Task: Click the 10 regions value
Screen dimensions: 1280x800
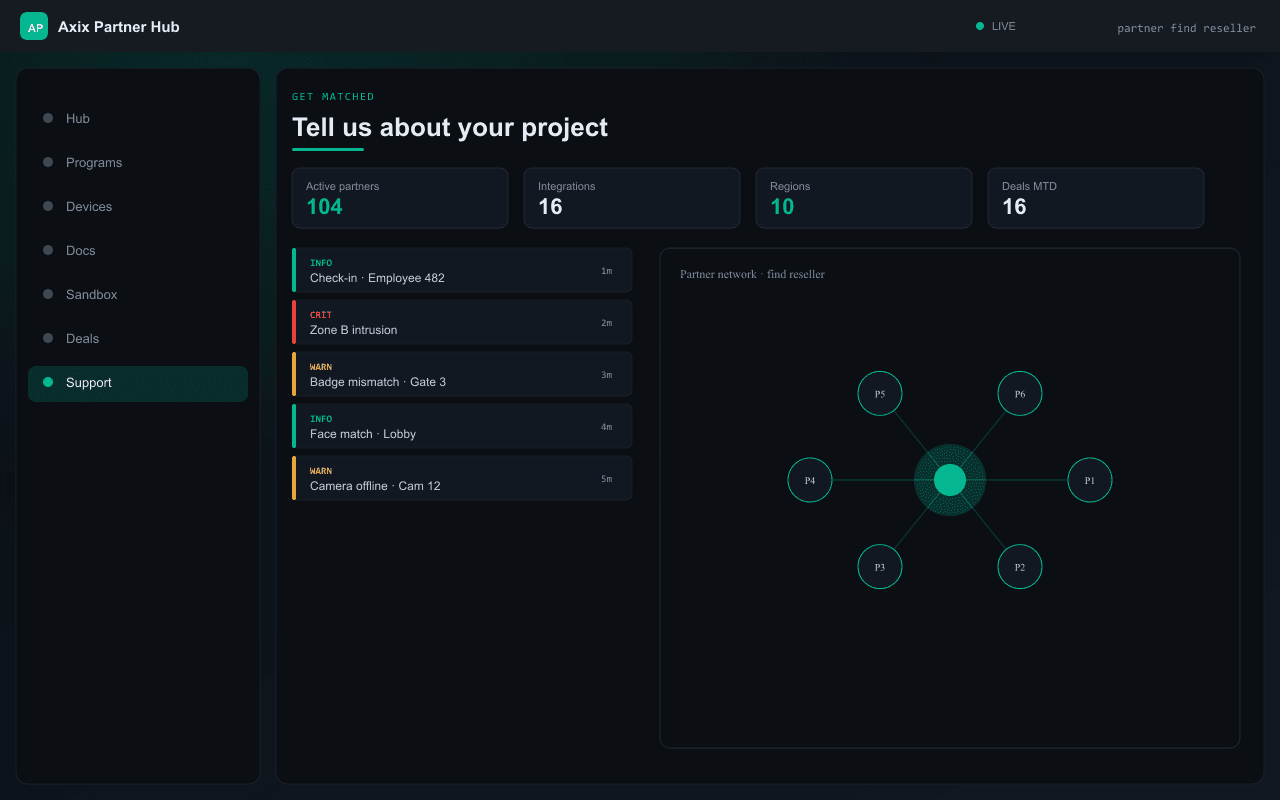Action: click(782, 207)
